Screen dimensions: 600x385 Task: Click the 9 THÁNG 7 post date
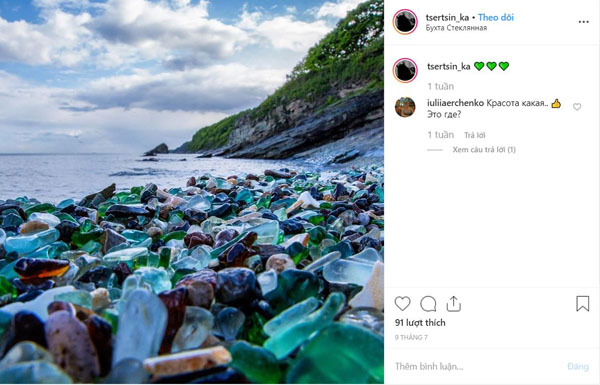411,337
